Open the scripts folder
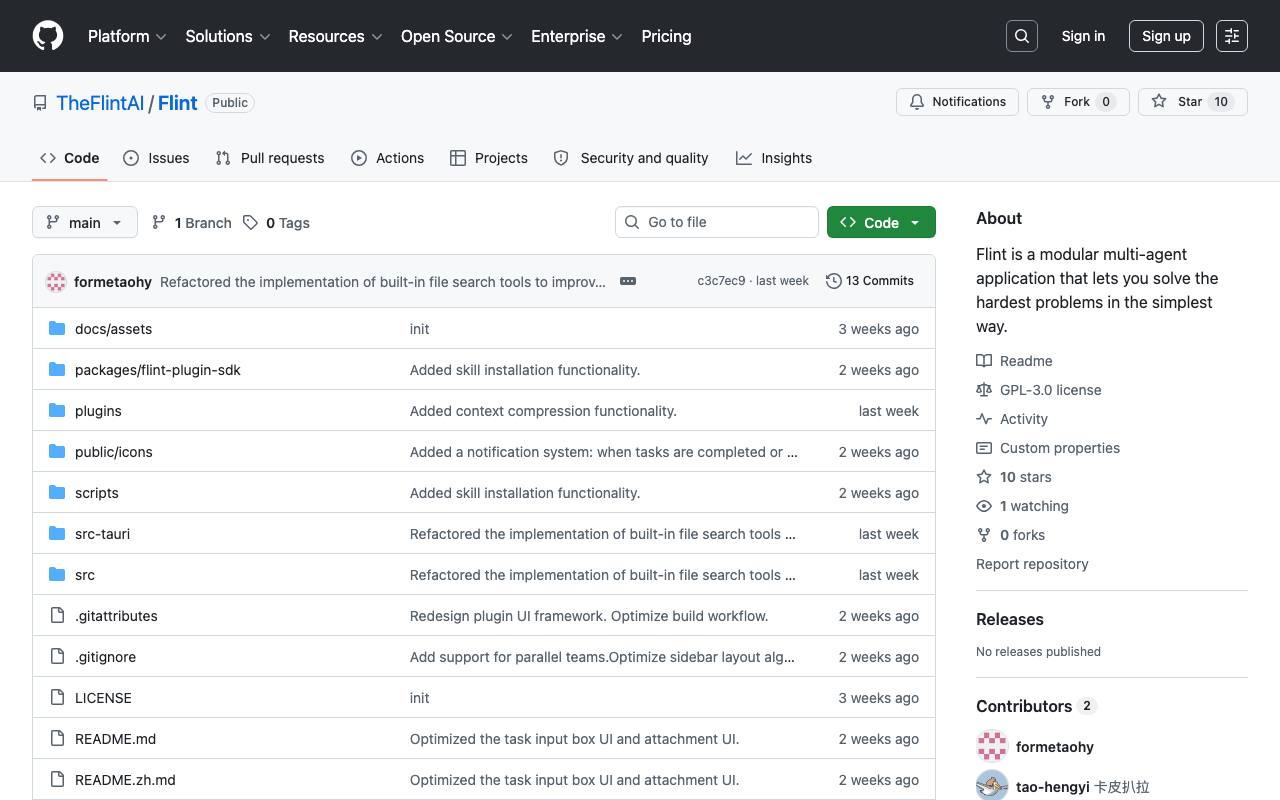This screenshot has height=800, width=1280. pyautogui.click(x=97, y=493)
